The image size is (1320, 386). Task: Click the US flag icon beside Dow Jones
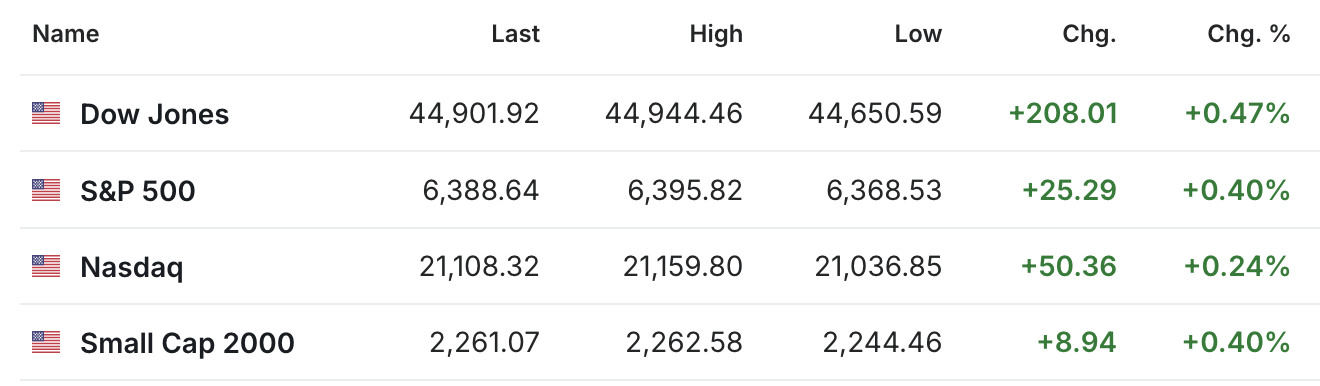[x=46, y=113]
